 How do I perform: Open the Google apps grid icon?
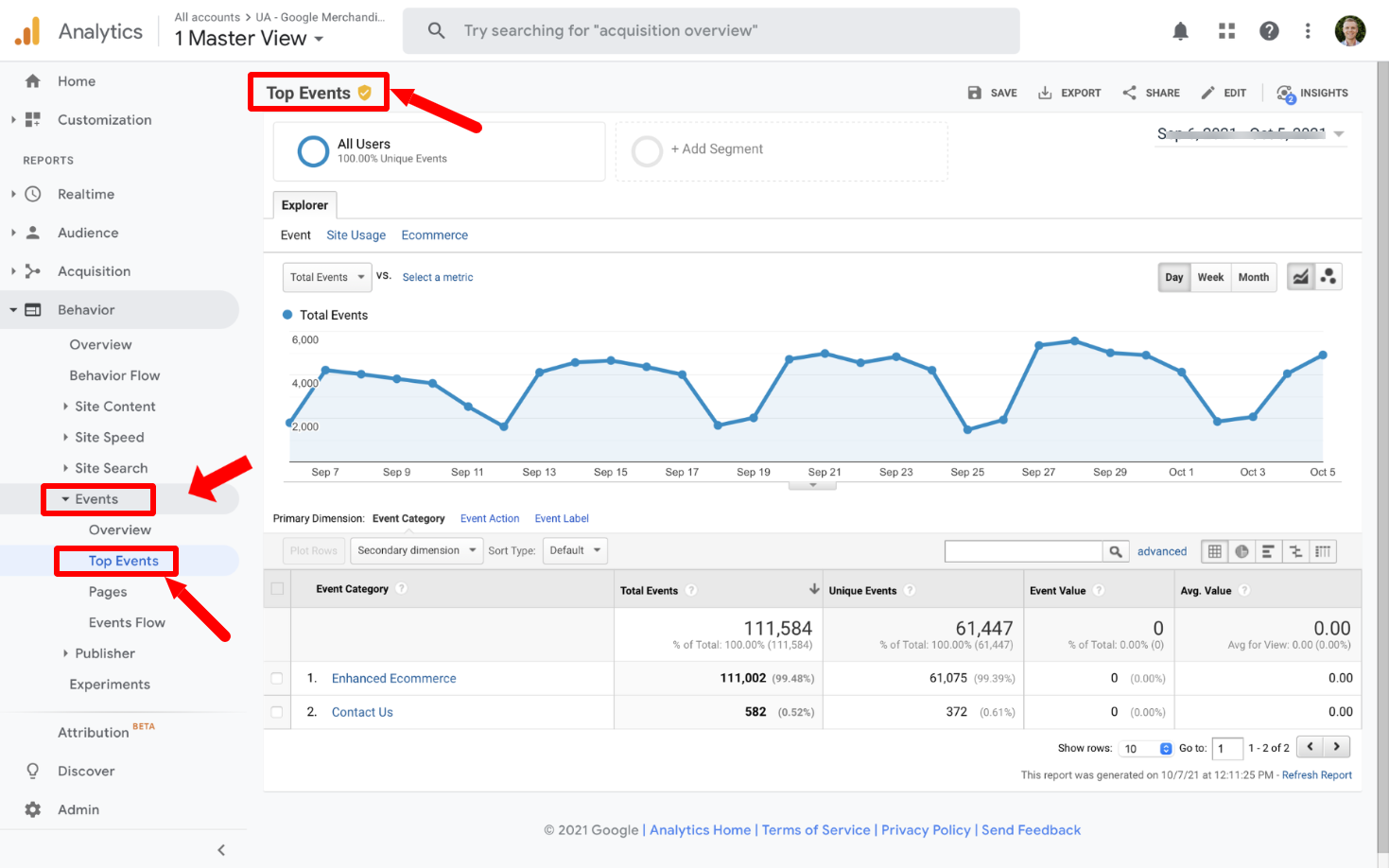click(x=1226, y=31)
